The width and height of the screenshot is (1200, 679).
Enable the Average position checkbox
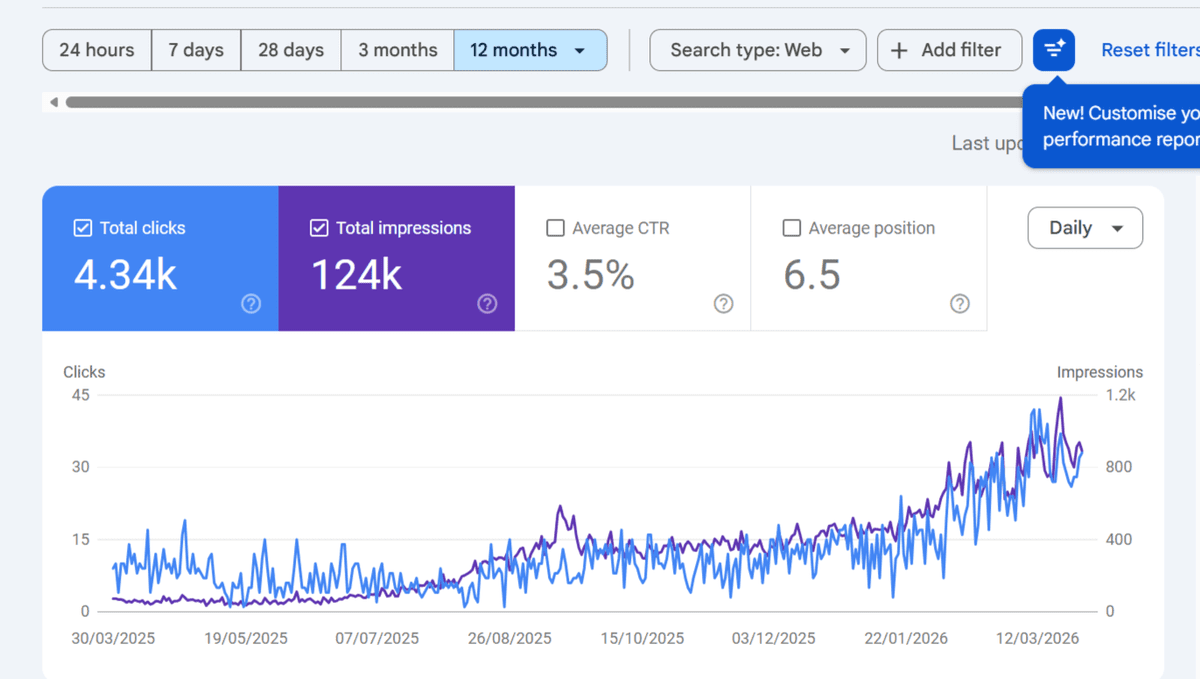pos(791,228)
